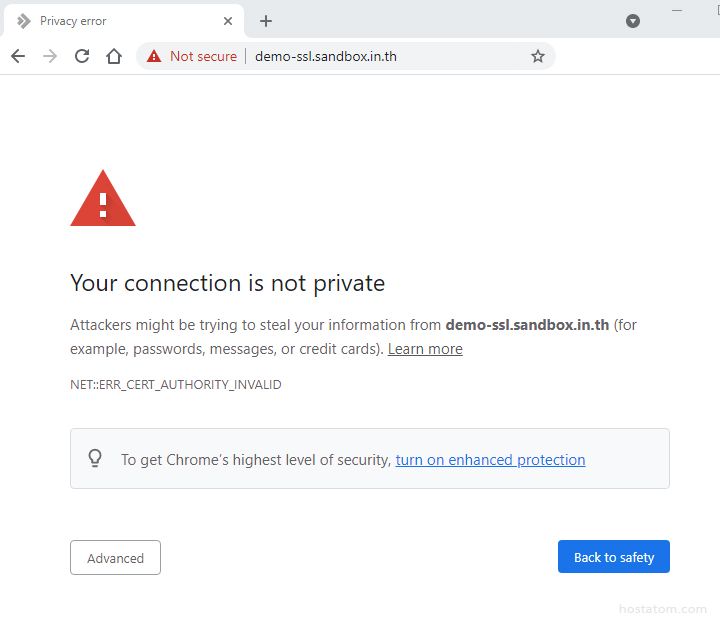This screenshot has width=720, height=625.
Task: Bookmark this page with the star
Action: [x=538, y=56]
